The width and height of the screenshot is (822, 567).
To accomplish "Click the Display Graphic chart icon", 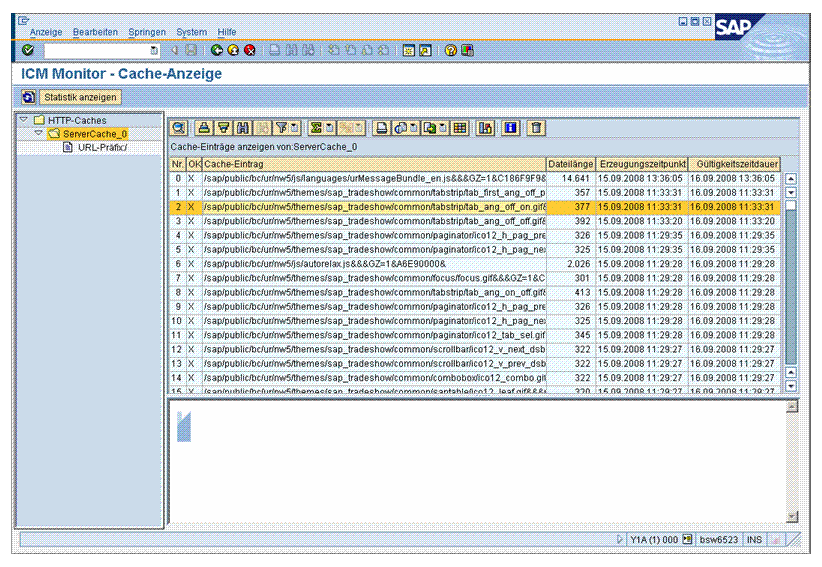I will [485, 128].
